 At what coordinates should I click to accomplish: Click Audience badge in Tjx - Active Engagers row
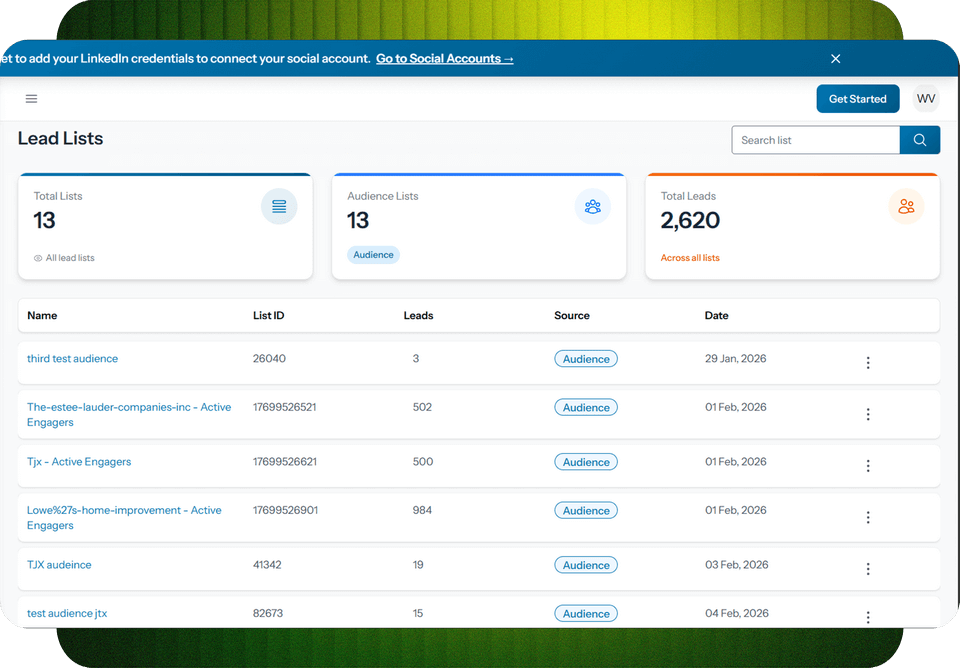pyautogui.click(x=586, y=462)
